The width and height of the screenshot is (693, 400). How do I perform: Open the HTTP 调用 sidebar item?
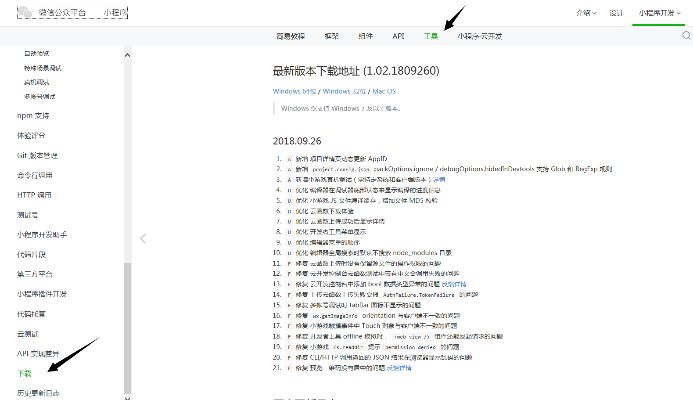[x=34, y=194]
